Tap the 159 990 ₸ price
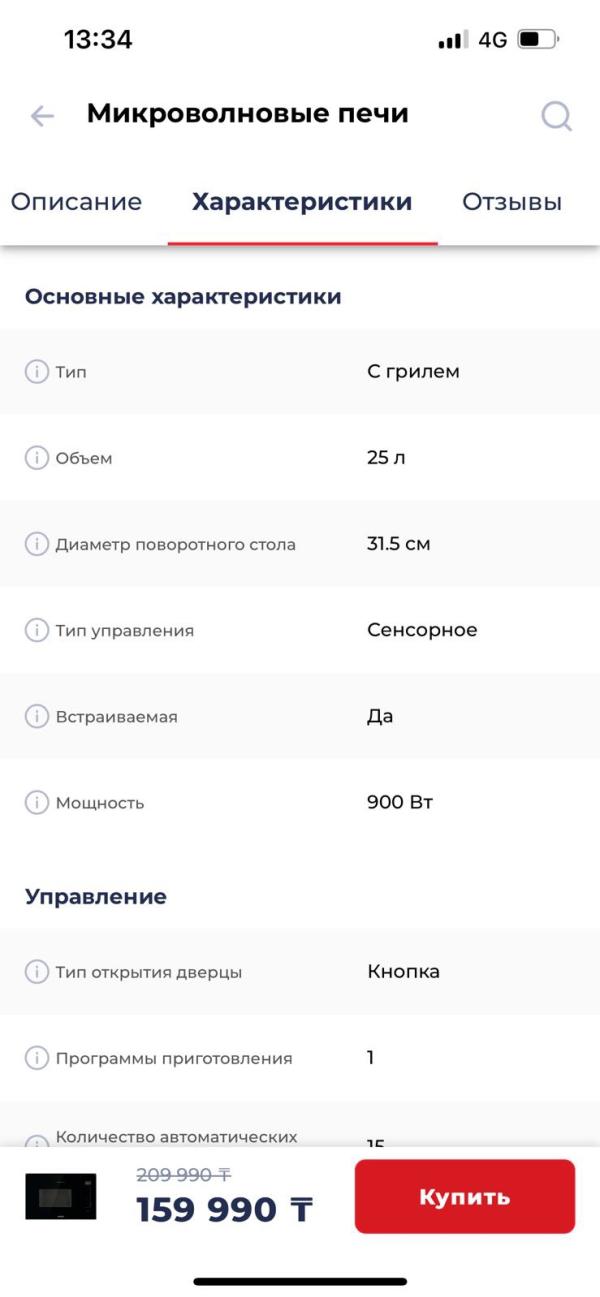Screen dimensions: 600x1297 pos(224,1210)
